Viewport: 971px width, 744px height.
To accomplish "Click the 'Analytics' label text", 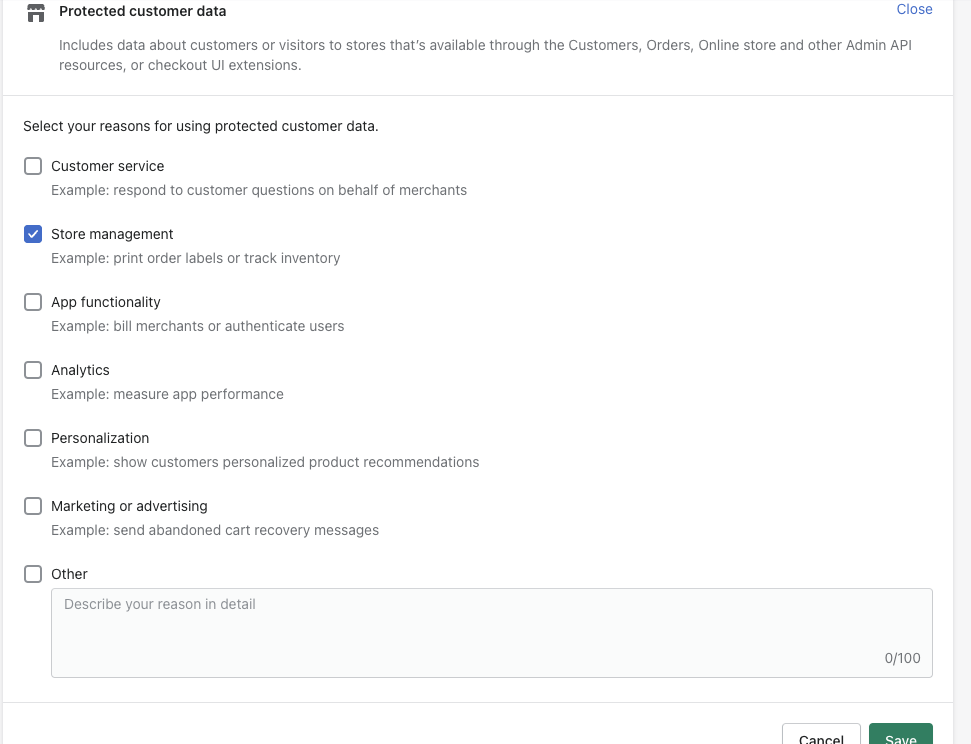I will point(80,370).
